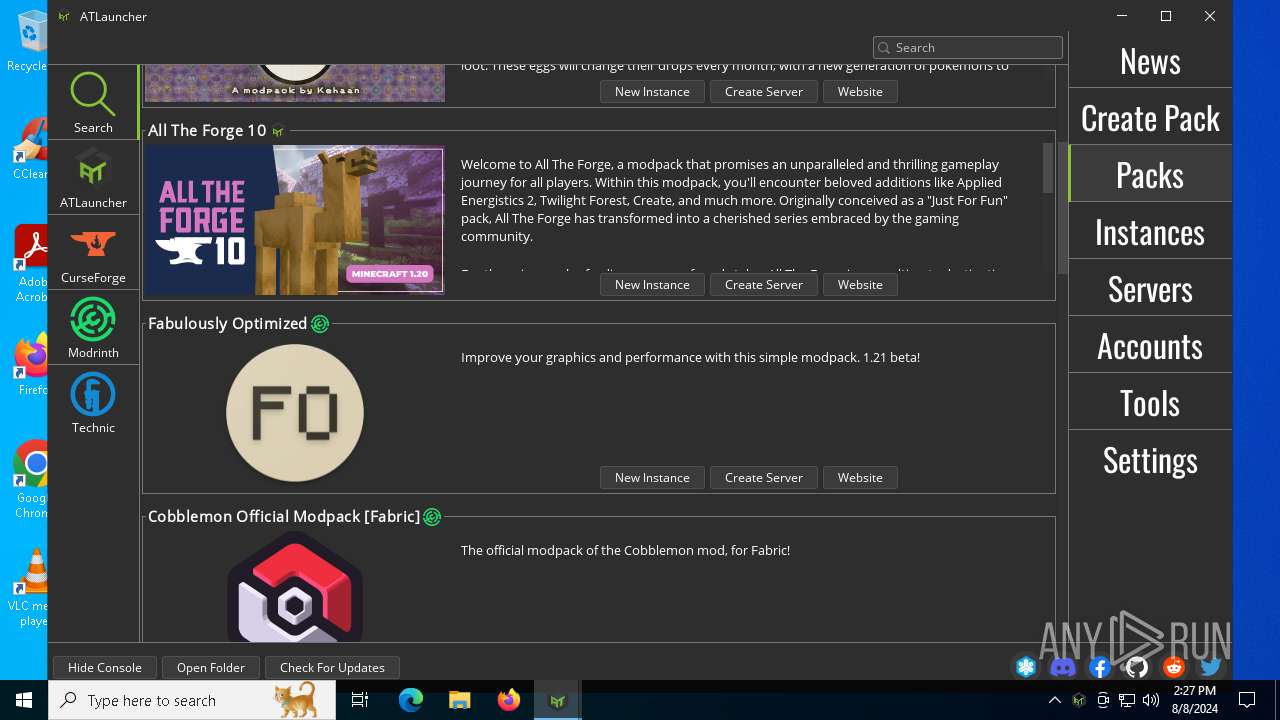Click the Hide Console button
This screenshot has height=720, width=1280.
pos(105,667)
